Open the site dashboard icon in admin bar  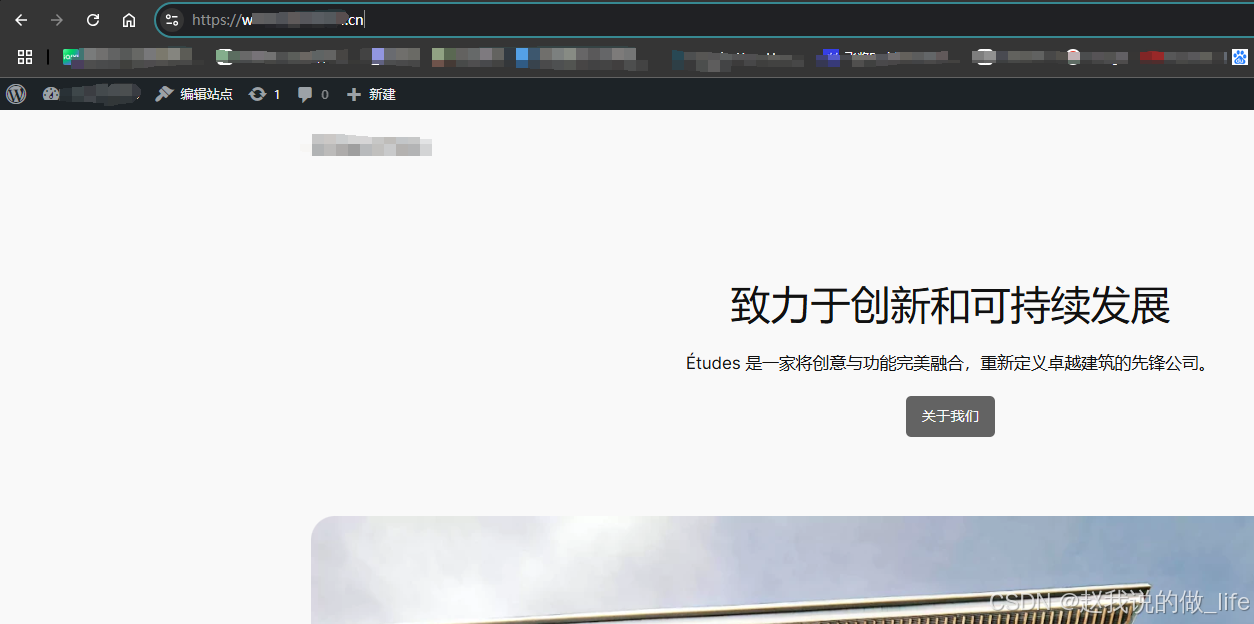click(52, 94)
